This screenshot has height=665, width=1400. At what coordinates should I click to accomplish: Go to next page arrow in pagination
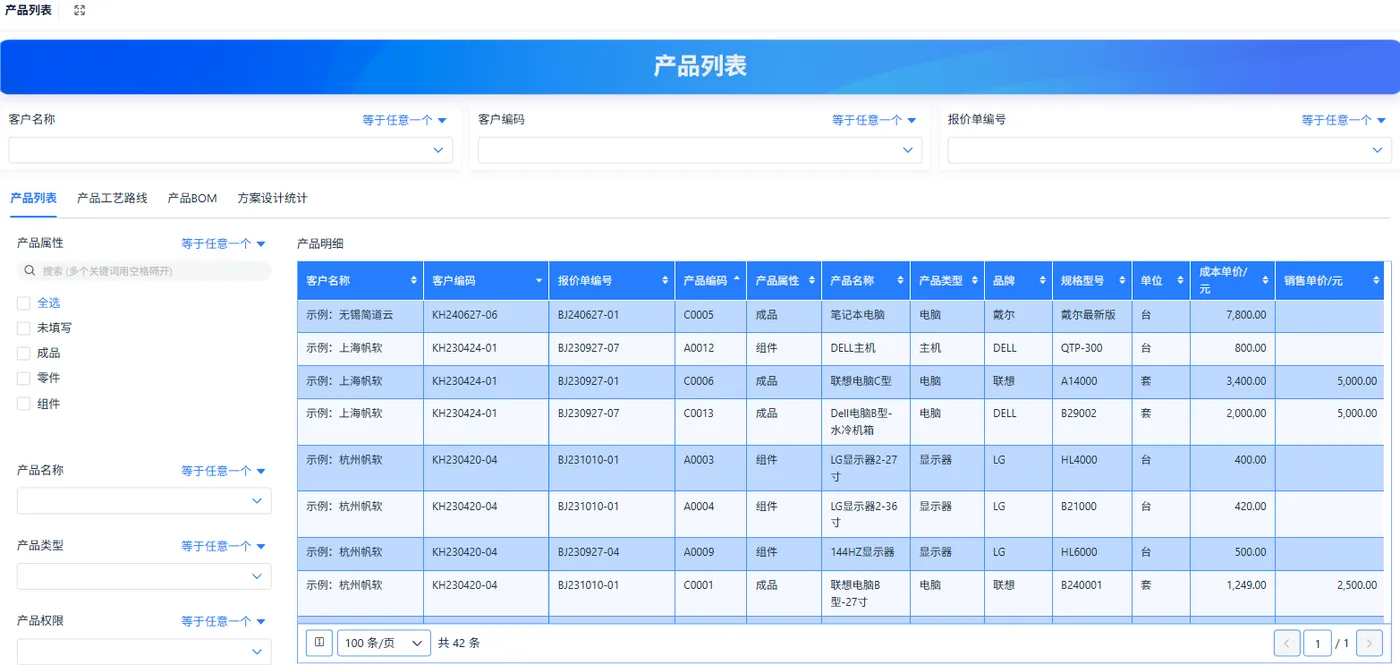click(x=1370, y=643)
